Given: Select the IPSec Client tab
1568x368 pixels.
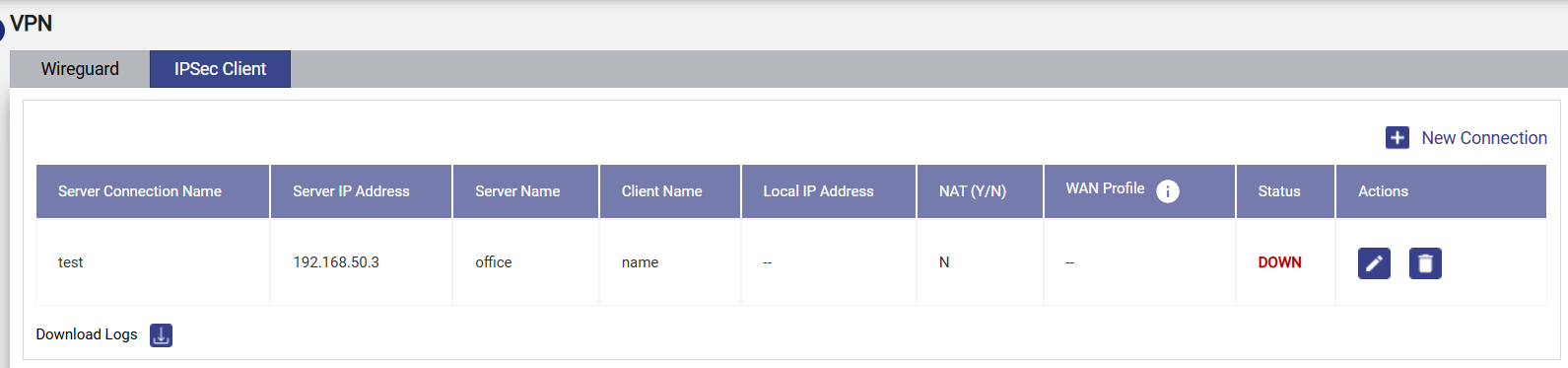Looking at the screenshot, I should point(220,69).
